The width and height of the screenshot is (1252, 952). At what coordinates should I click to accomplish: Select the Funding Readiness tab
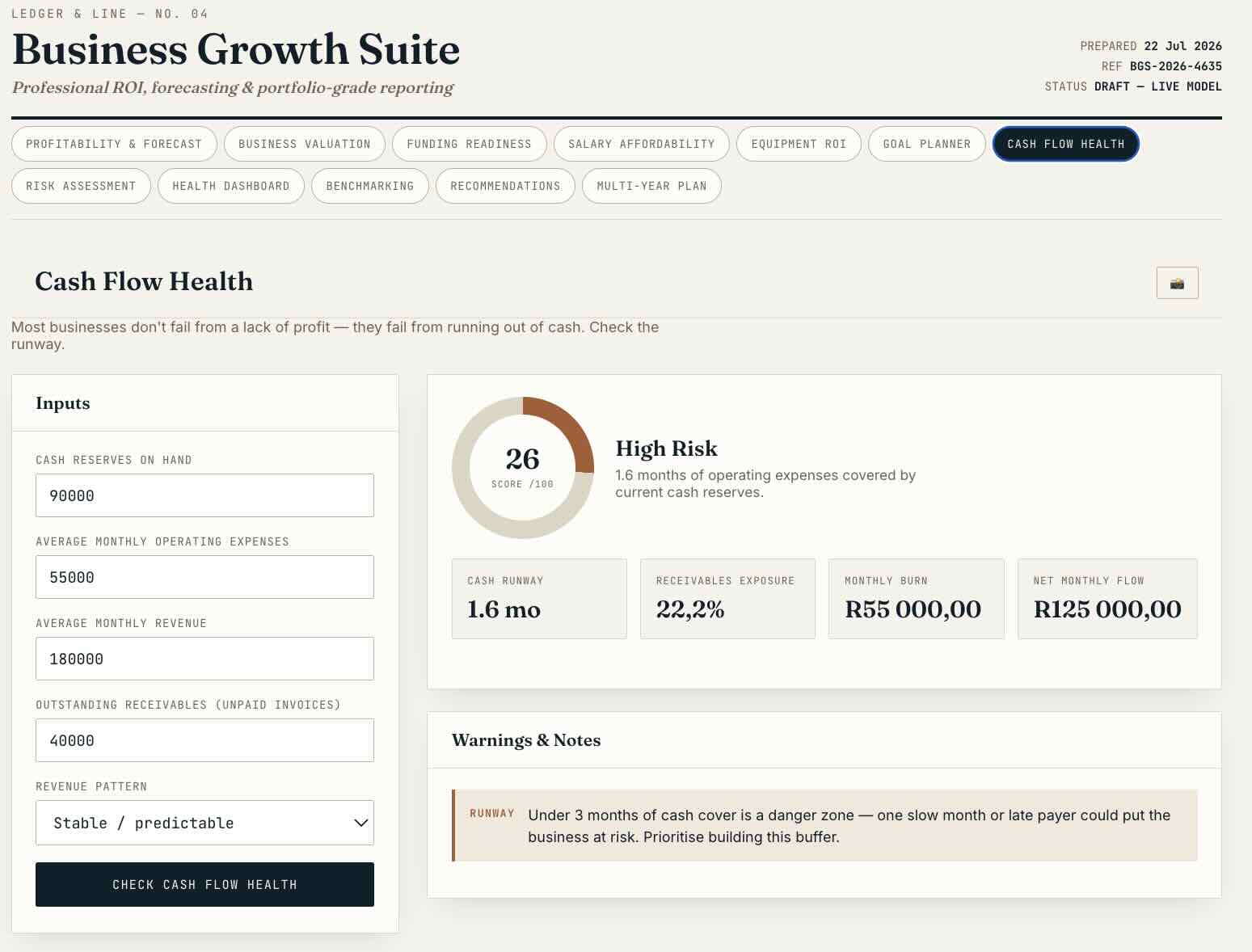[x=470, y=144]
